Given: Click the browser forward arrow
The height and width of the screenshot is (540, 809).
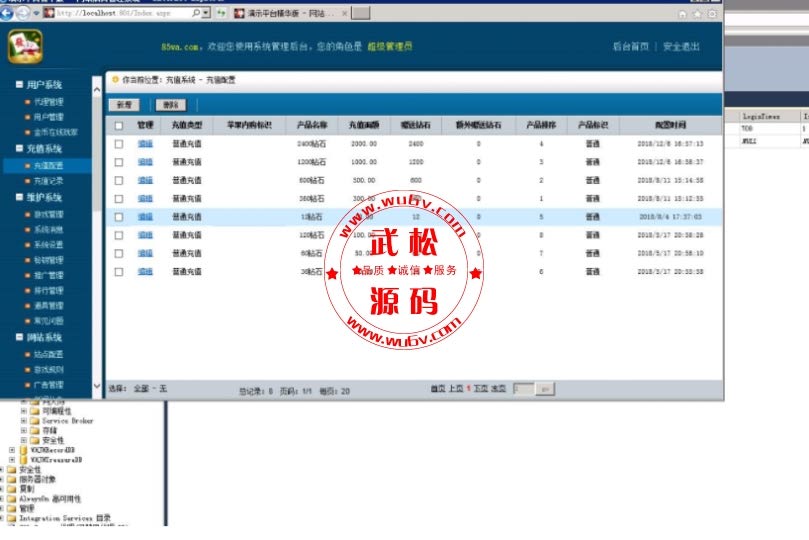Looking at the screenshot, I should coord(23,13).
